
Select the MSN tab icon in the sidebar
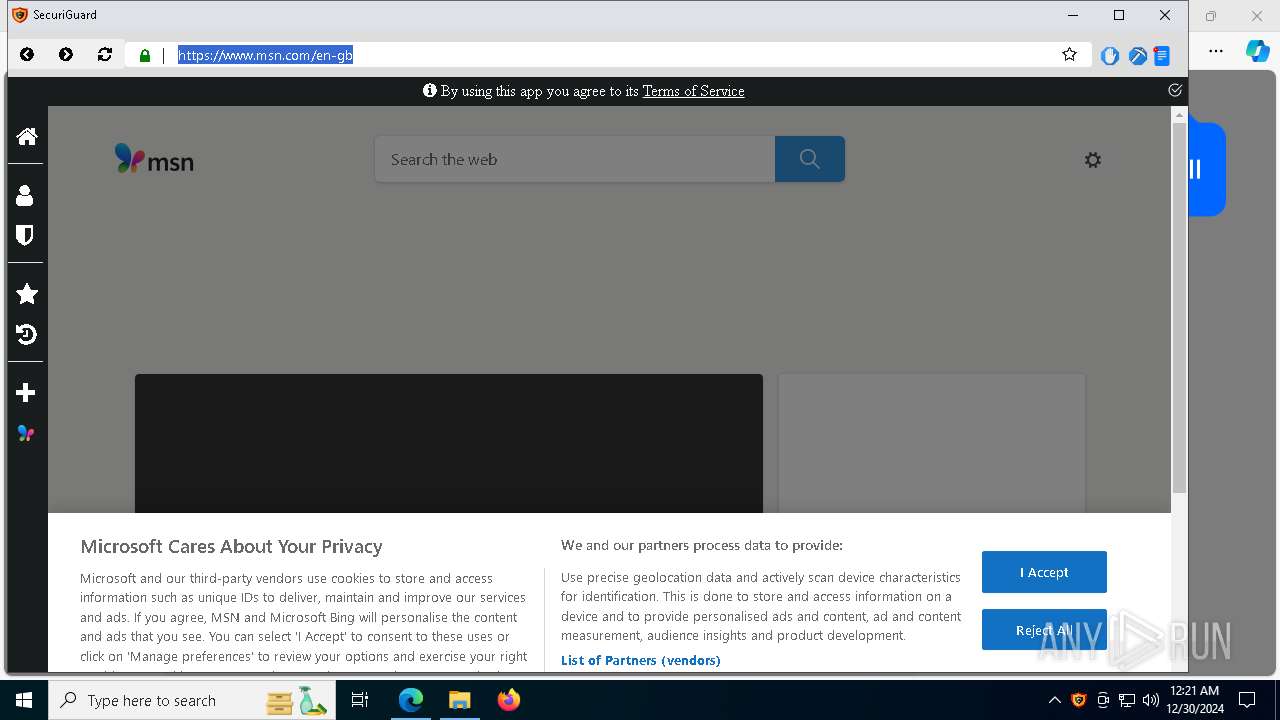(26, 433)
